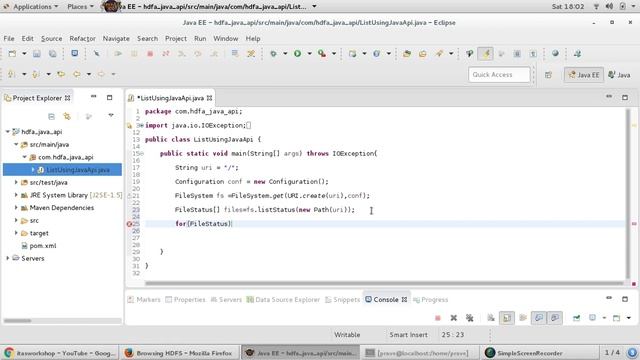This screenshot has width=640, height=360.
Task: Click the volume icon in system tray
Action: (x=609, y=7)
